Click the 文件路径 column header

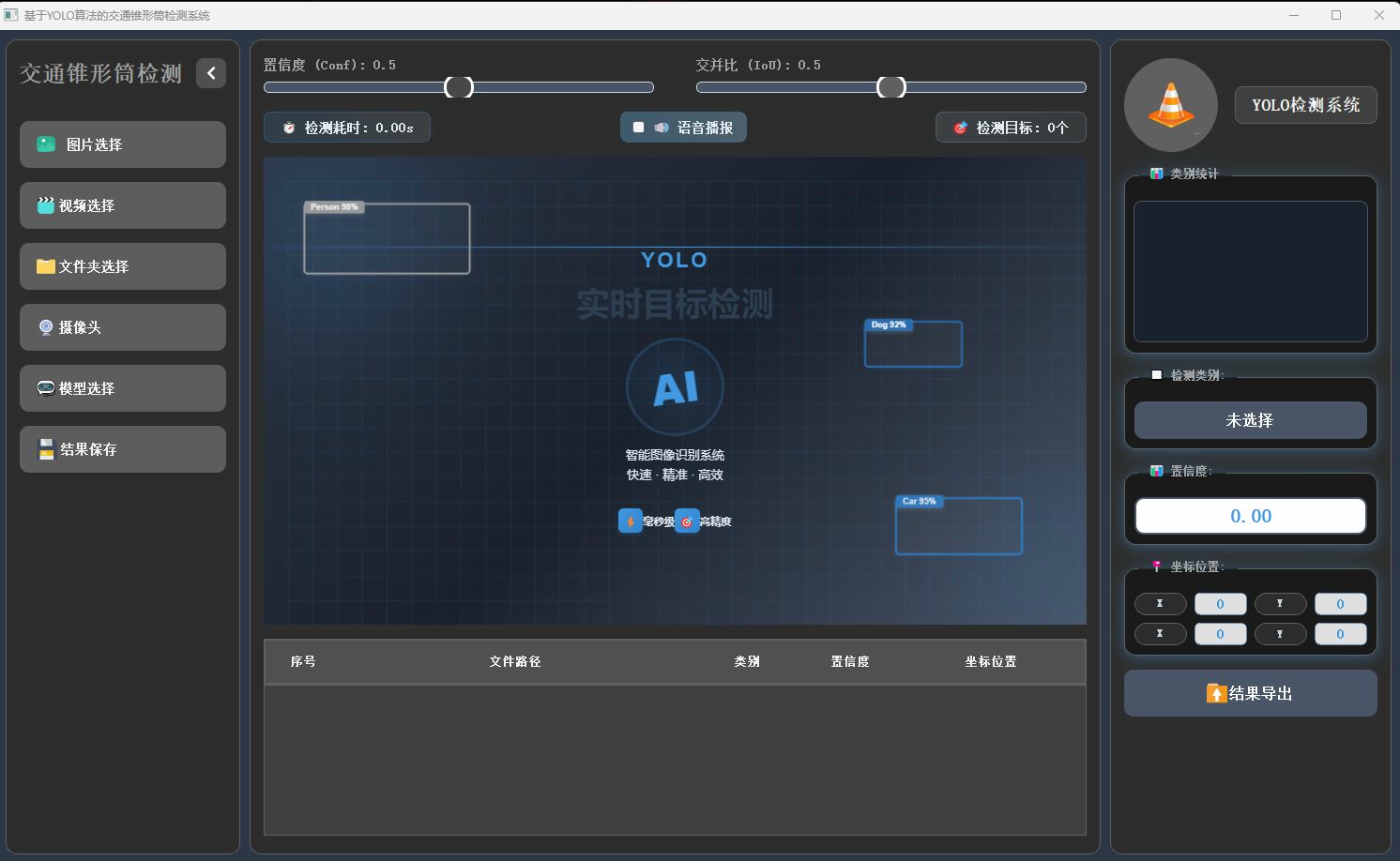(x=515, y=661)
